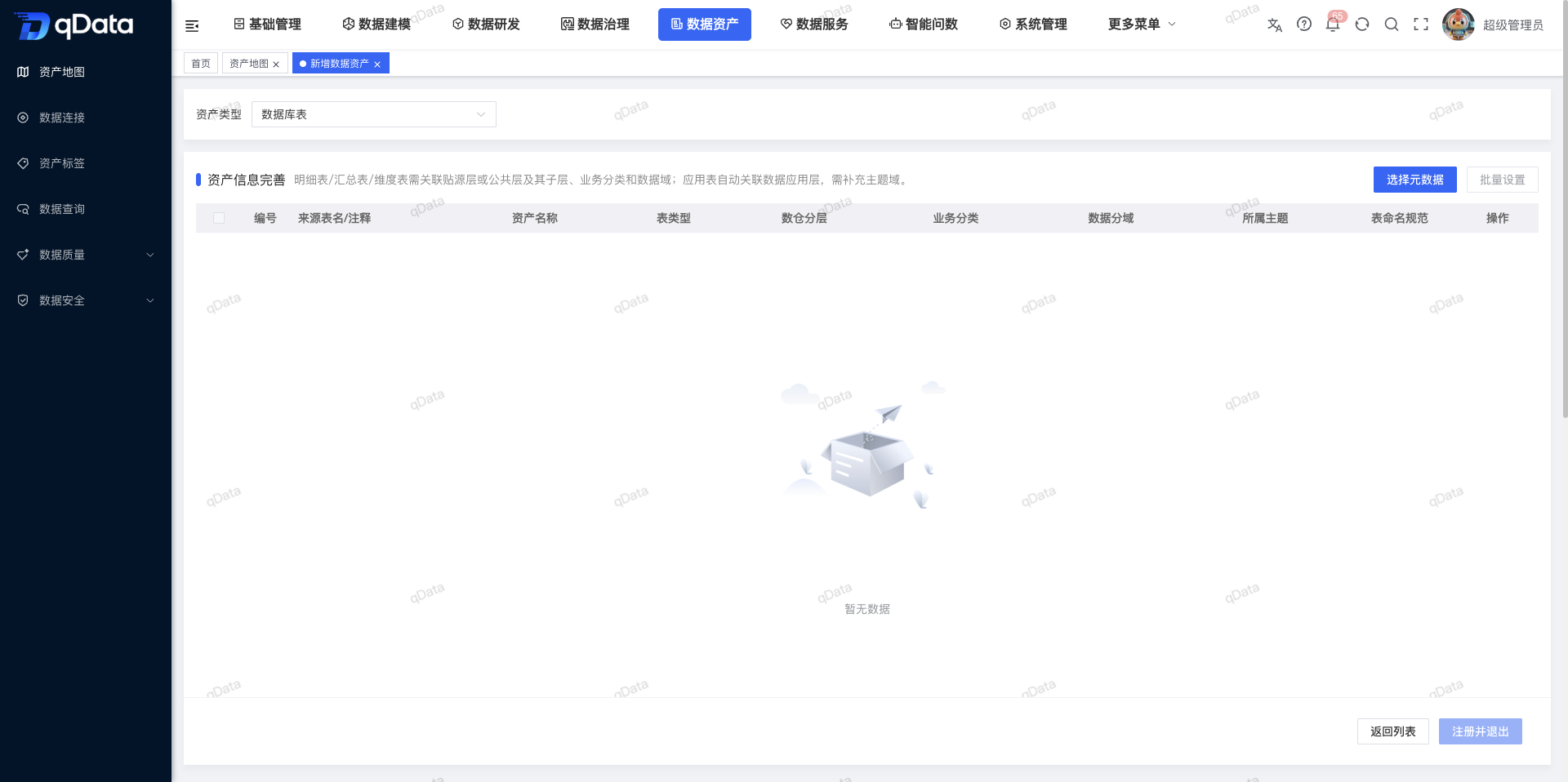
Task: Click the 数据查询 search icon in sidebar
Action: [23, 209]
